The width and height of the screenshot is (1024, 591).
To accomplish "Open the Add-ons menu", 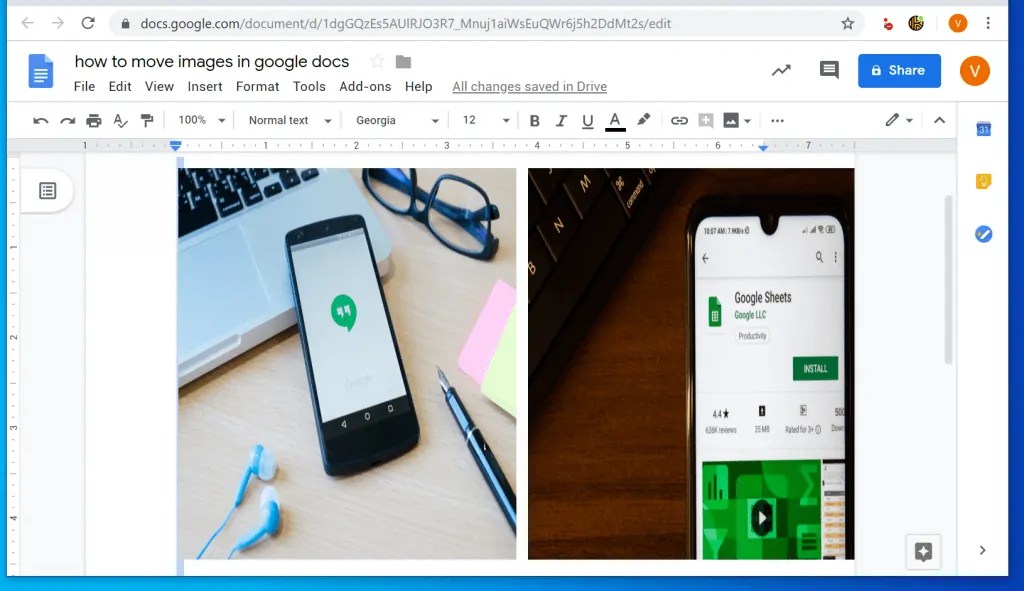I will click(365, 86).
